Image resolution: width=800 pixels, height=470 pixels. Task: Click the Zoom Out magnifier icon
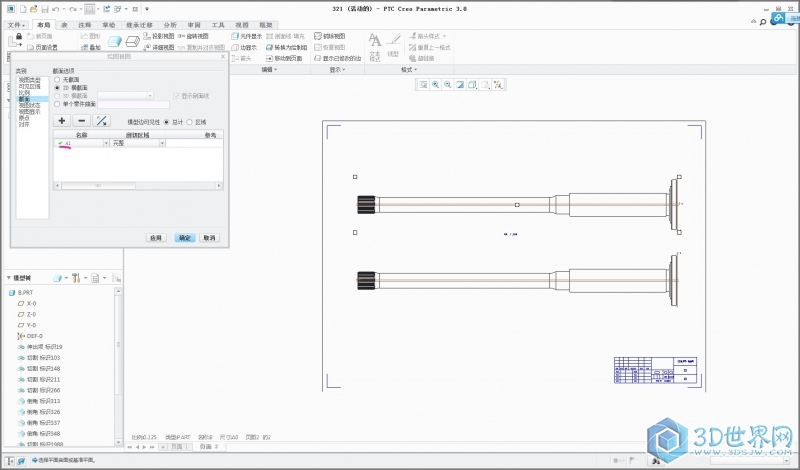coord(447,85)
